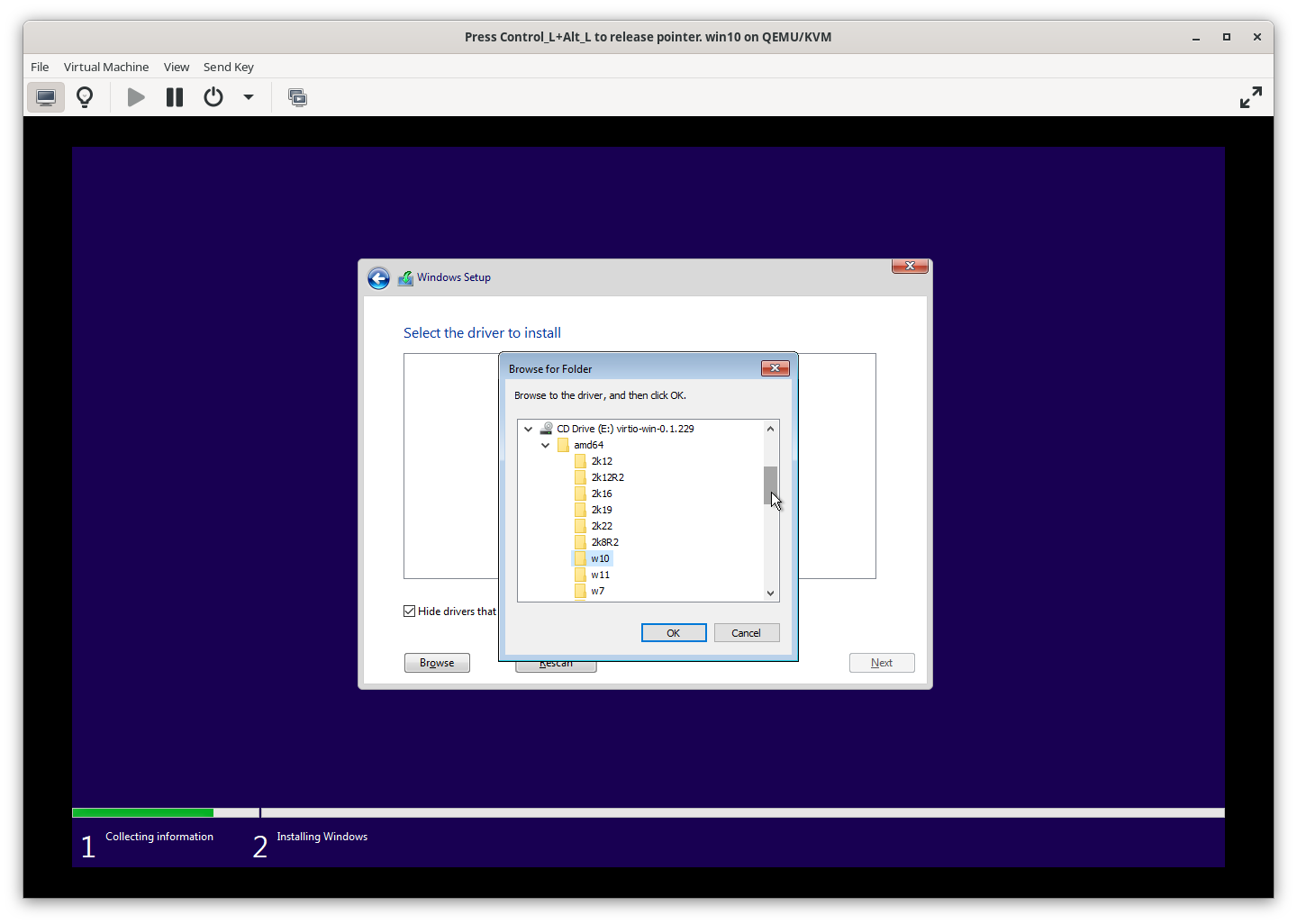Cancel the Browse for Folder dialog
This screenshot has height=924, width=1297.
point(747,633)
